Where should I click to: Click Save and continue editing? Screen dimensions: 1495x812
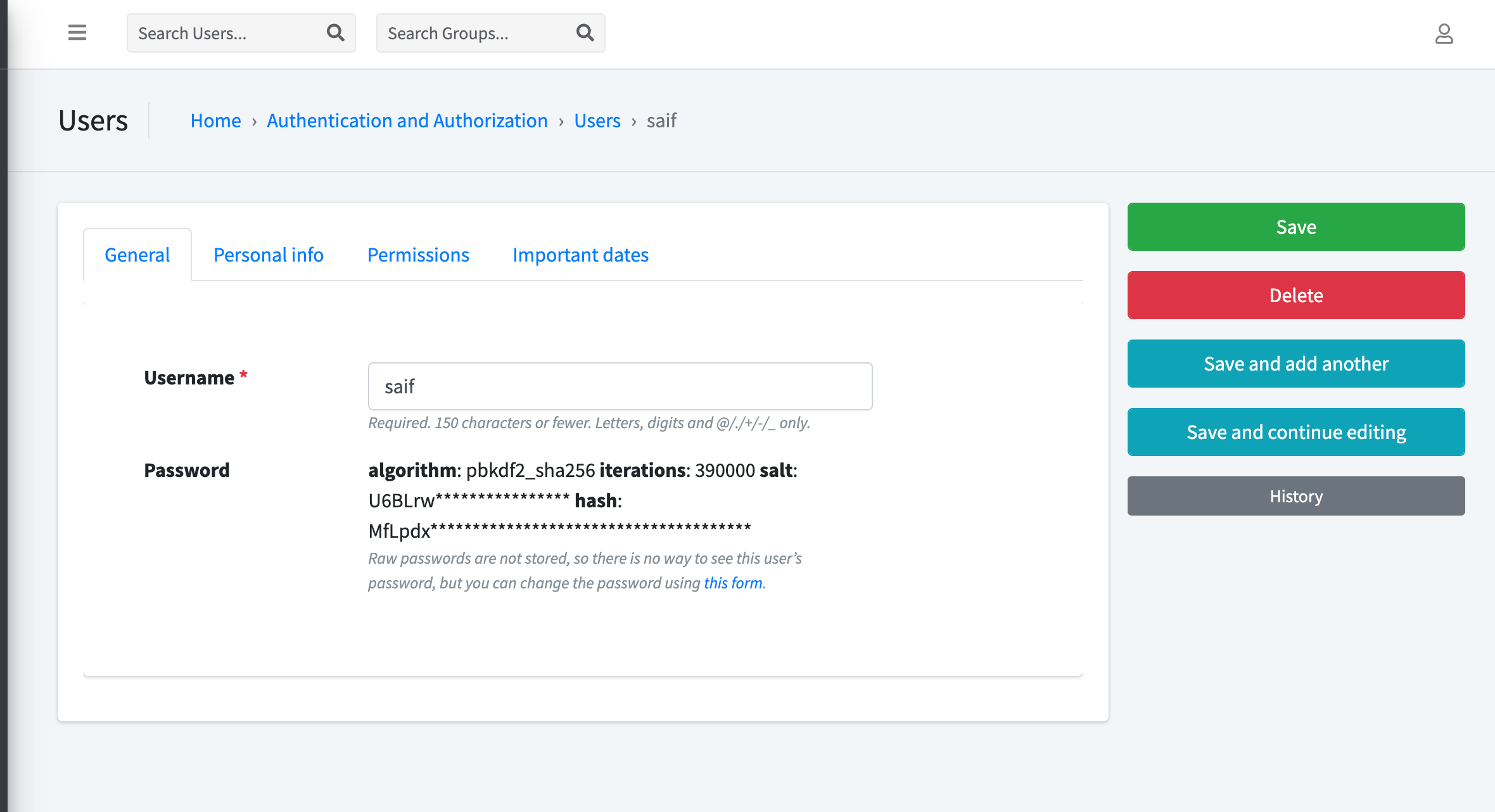(x=1295, y=431)
